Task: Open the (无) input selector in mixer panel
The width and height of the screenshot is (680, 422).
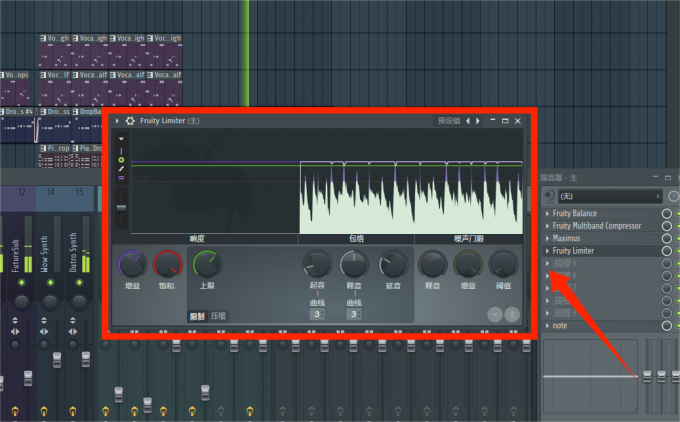Action: [x=610, y=196]
